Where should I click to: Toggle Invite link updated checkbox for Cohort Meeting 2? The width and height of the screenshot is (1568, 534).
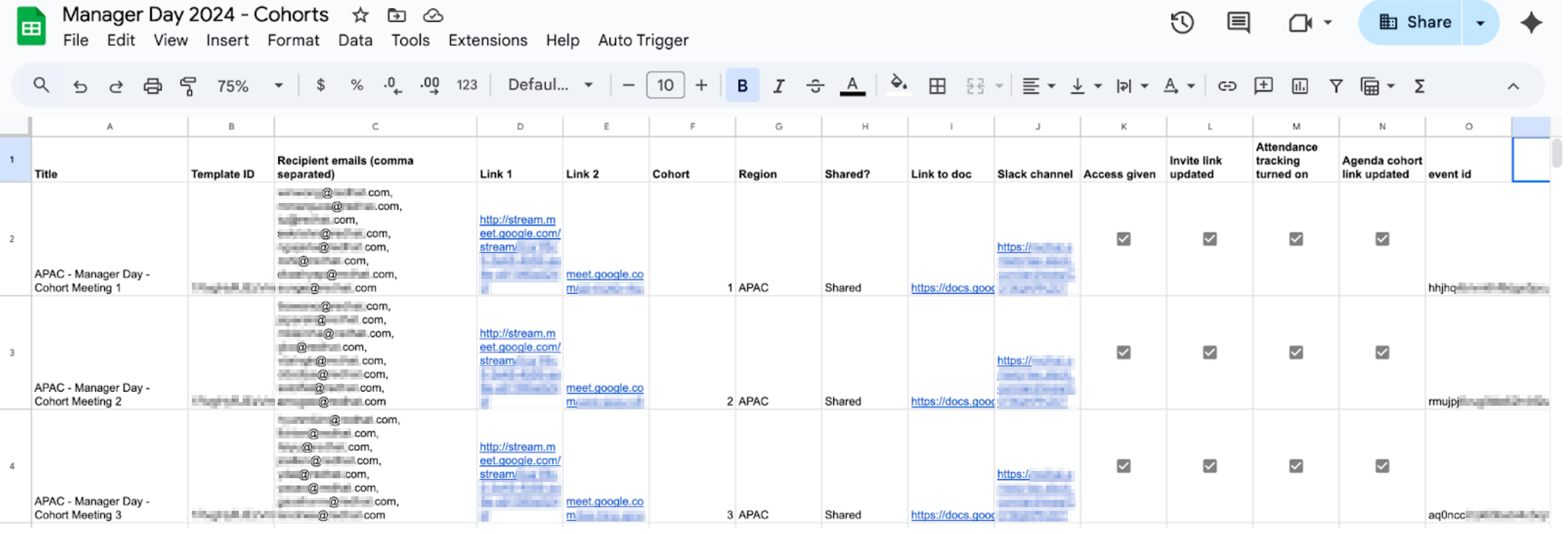(1210, 353)
